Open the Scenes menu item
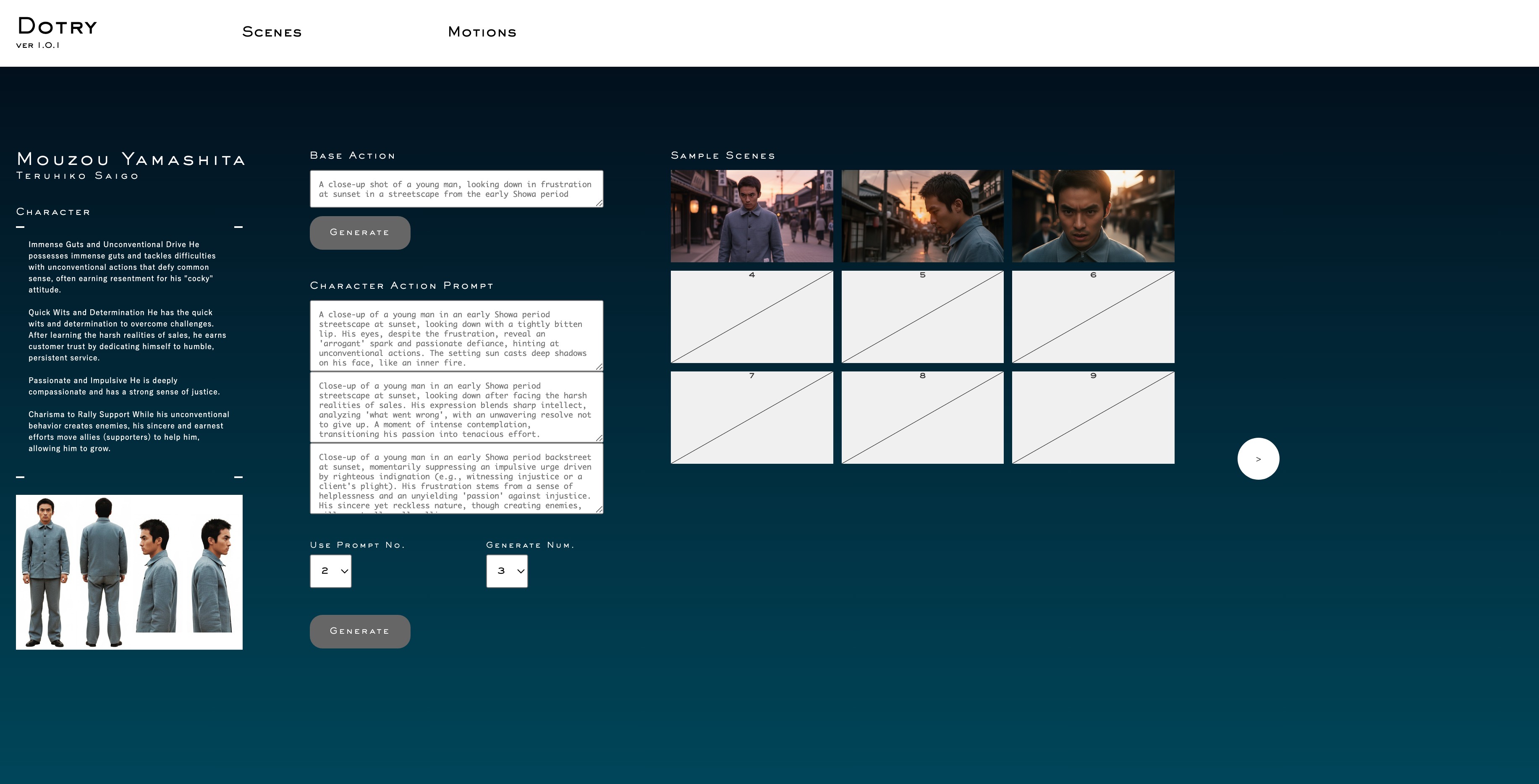Screen dimensions: 1539x784 [x=272, y=32]
